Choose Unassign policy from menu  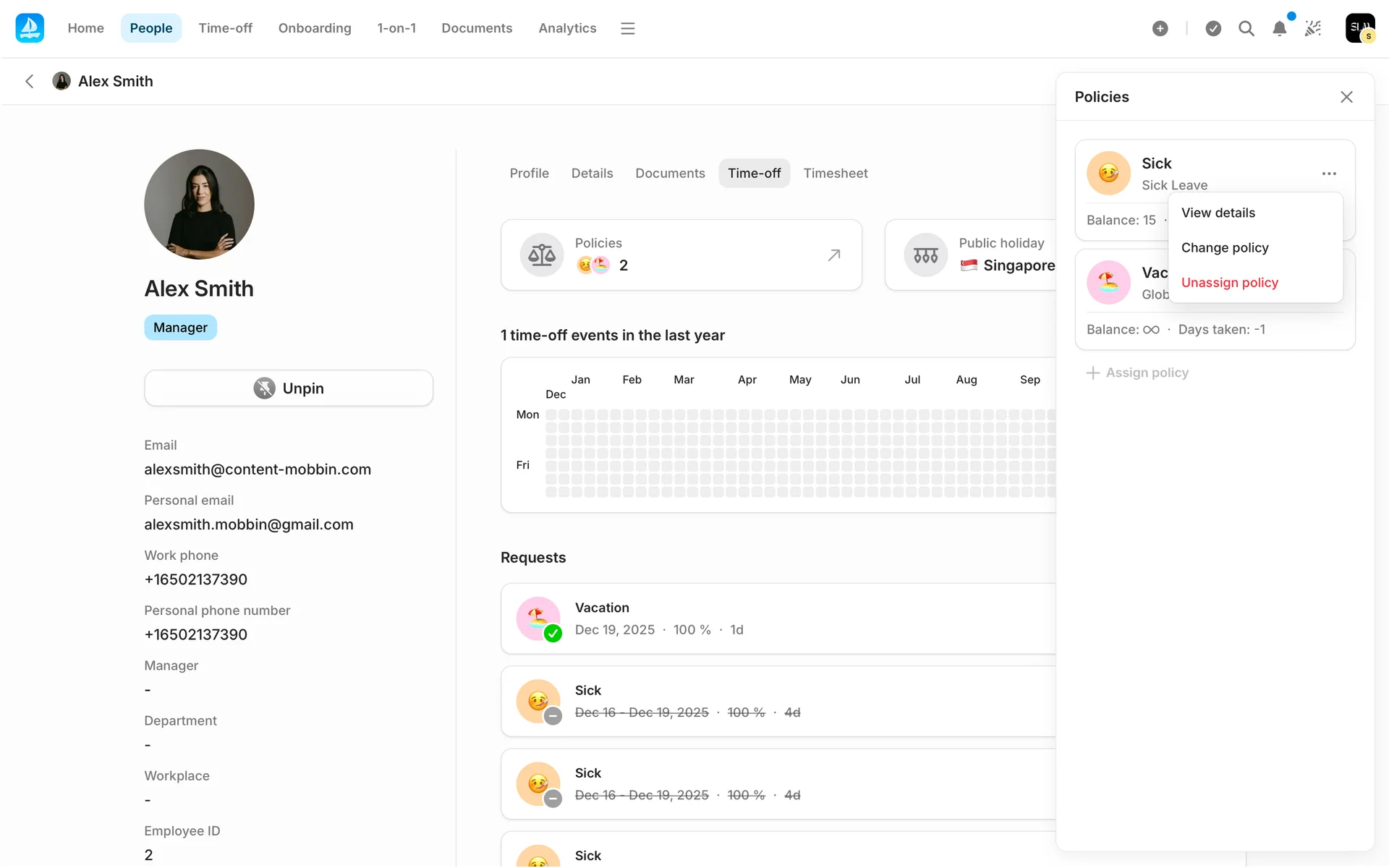pos(1229,282)
